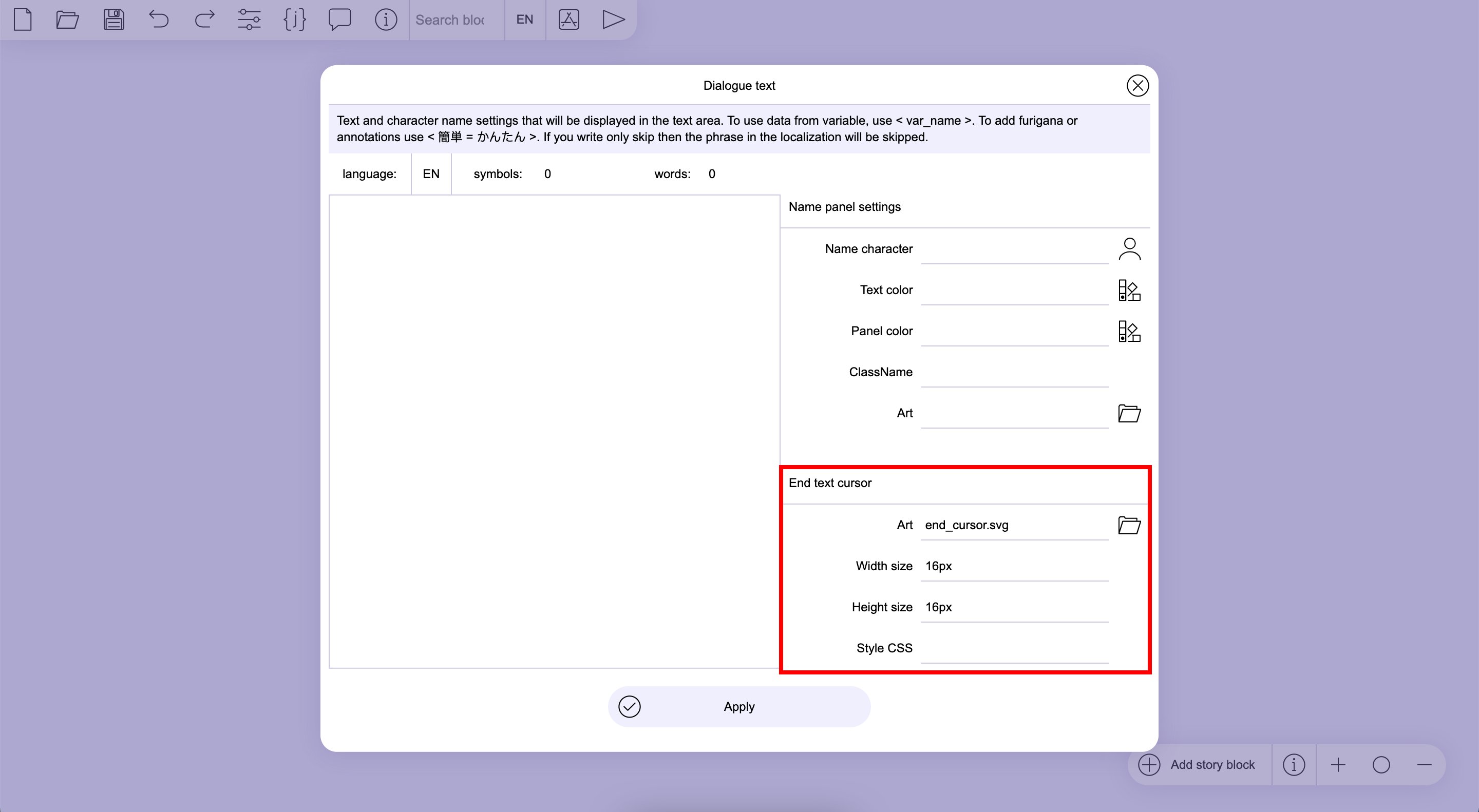Open color picker for Panel color
This screenshot has height=812, width=1479.
[1129, 331]
